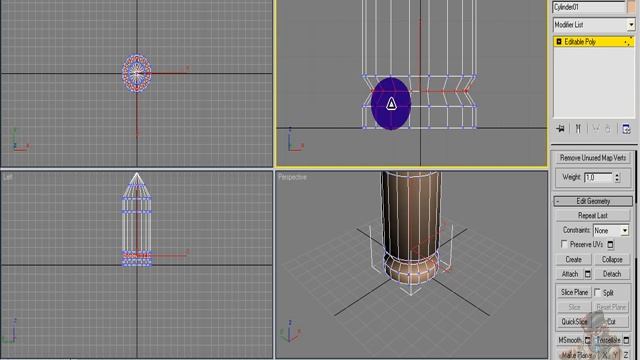The height and width of the screenshot is (360, 640).
Task: Click the Attach button
Action: click(570, 274)
